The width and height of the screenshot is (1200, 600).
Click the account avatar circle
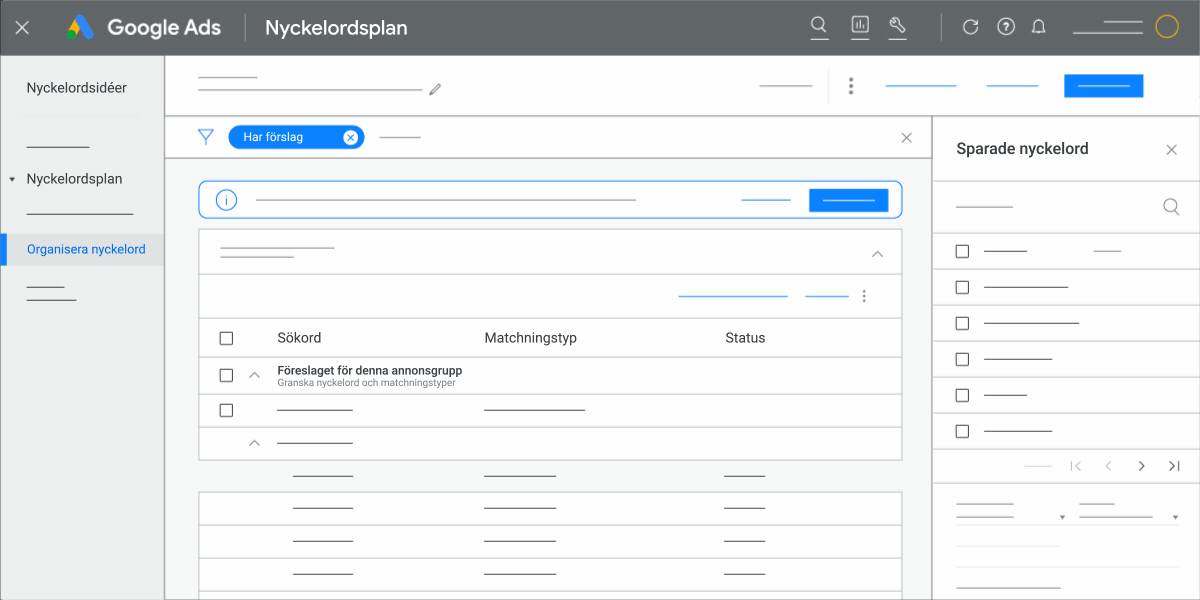1167,27
